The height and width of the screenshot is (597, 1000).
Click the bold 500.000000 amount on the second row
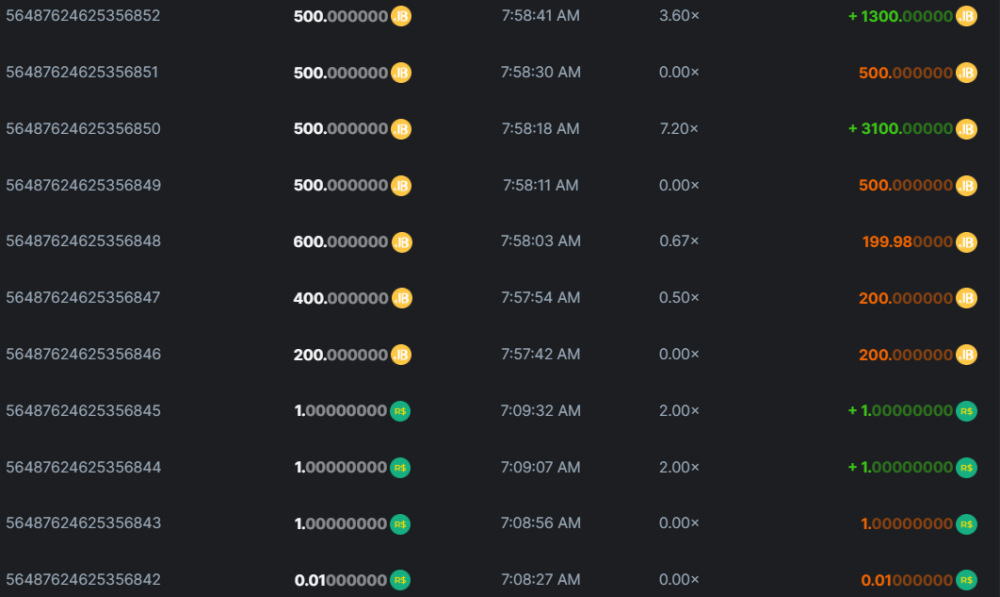(341, 72)
